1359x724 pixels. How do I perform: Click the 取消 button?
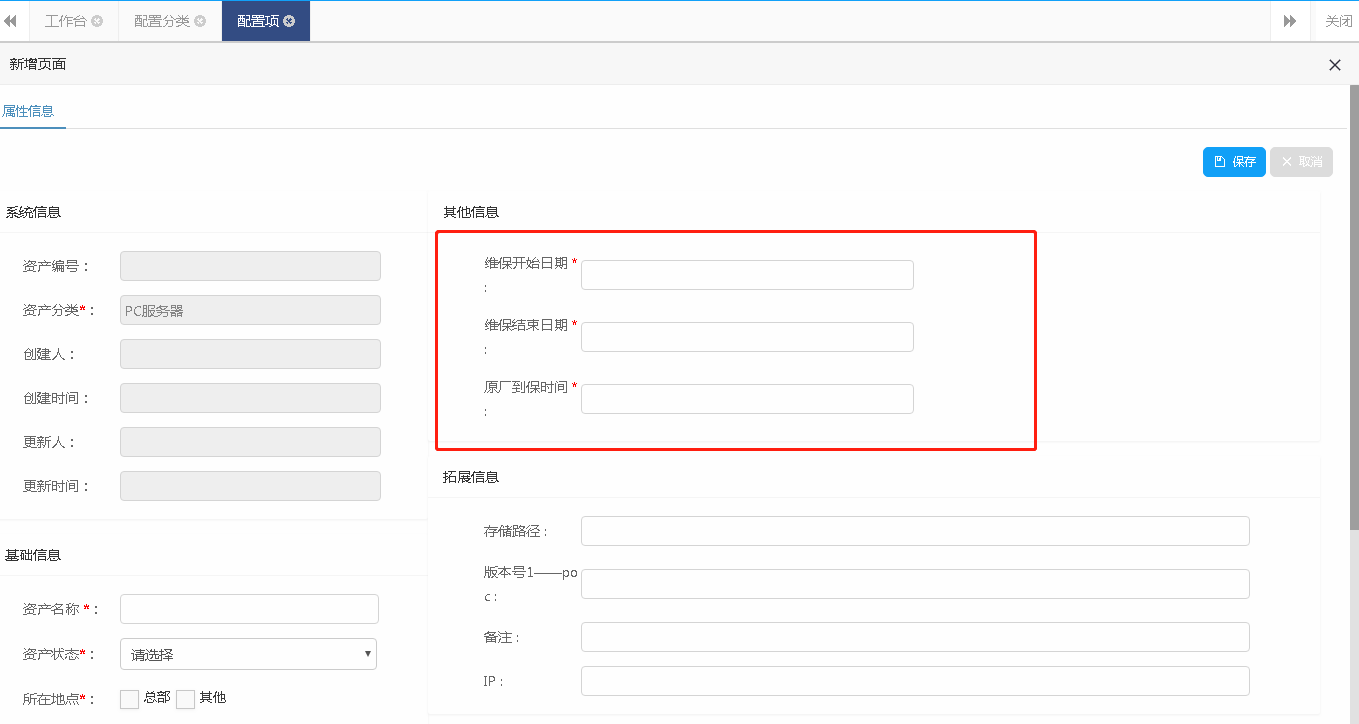pos(1301,162)
